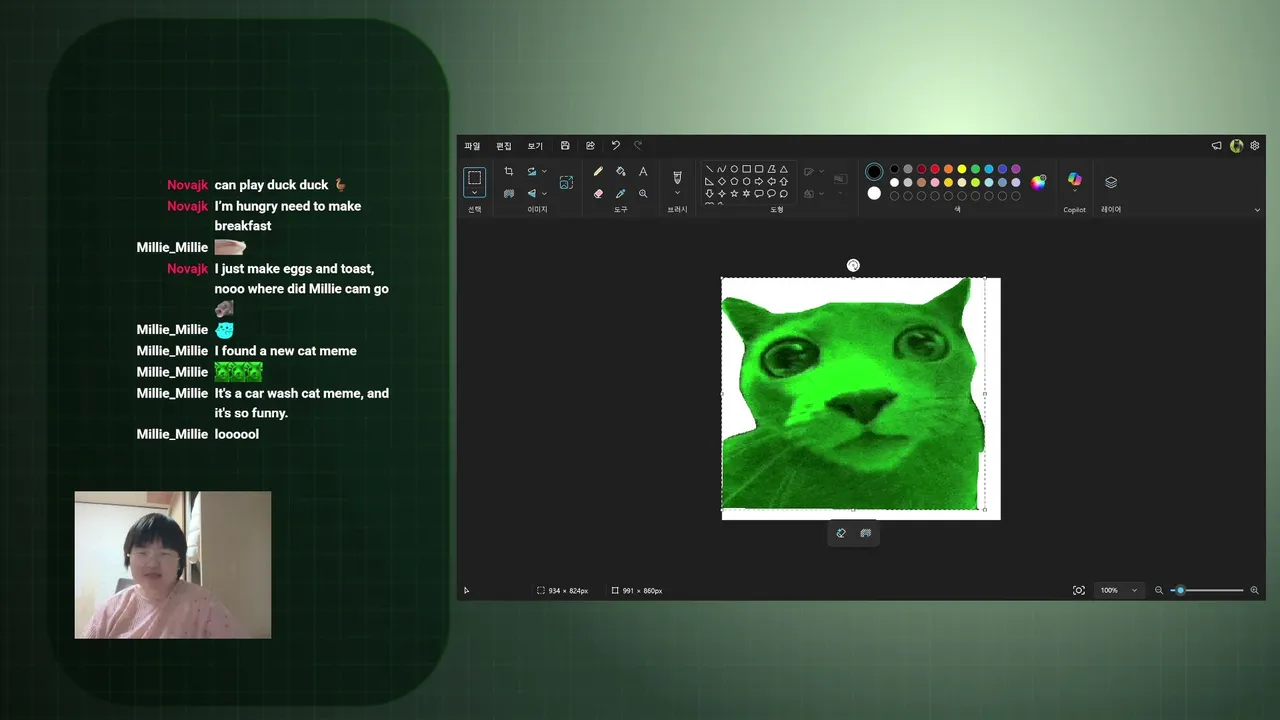Pick the Oval shape
The image size is (1280, 720).
click(734, 169)
